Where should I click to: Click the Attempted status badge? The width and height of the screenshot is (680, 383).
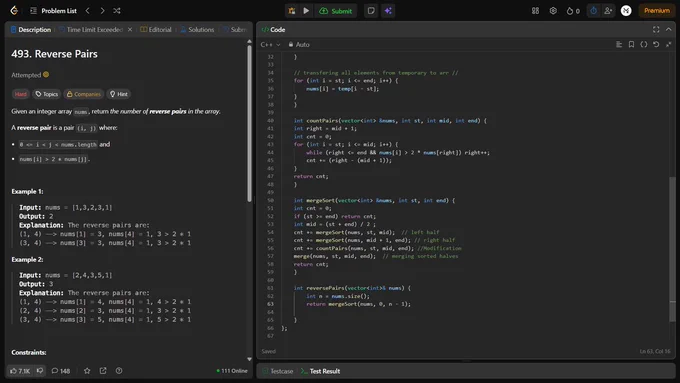point(30,75)
